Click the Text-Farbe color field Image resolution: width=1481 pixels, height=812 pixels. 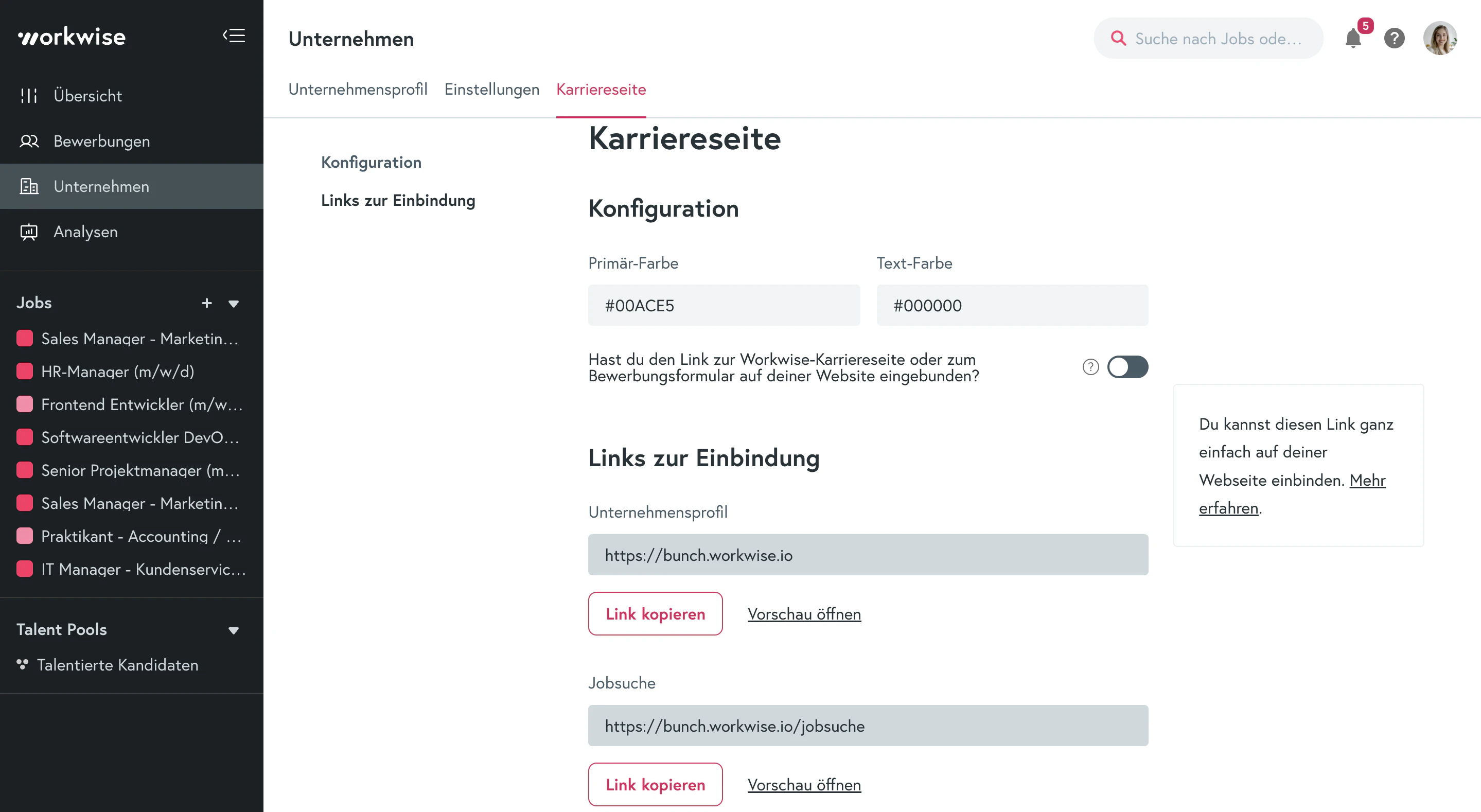coord(1012,305)
